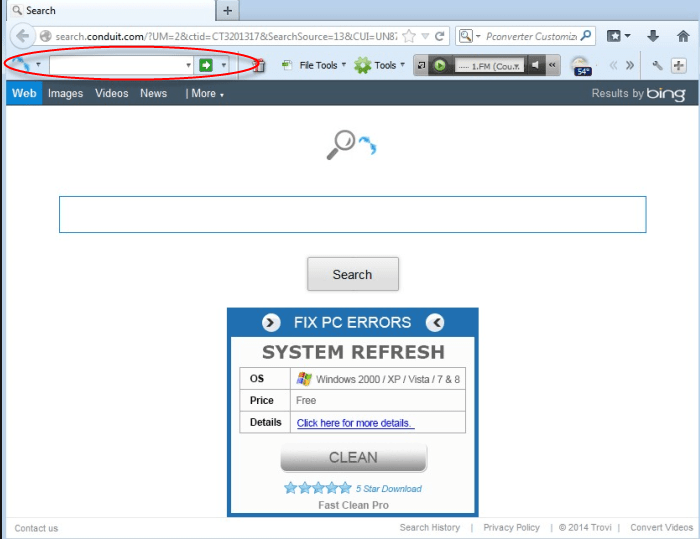Open the URL history dropdown arrow
700x539 pixels.
(425, 36)
